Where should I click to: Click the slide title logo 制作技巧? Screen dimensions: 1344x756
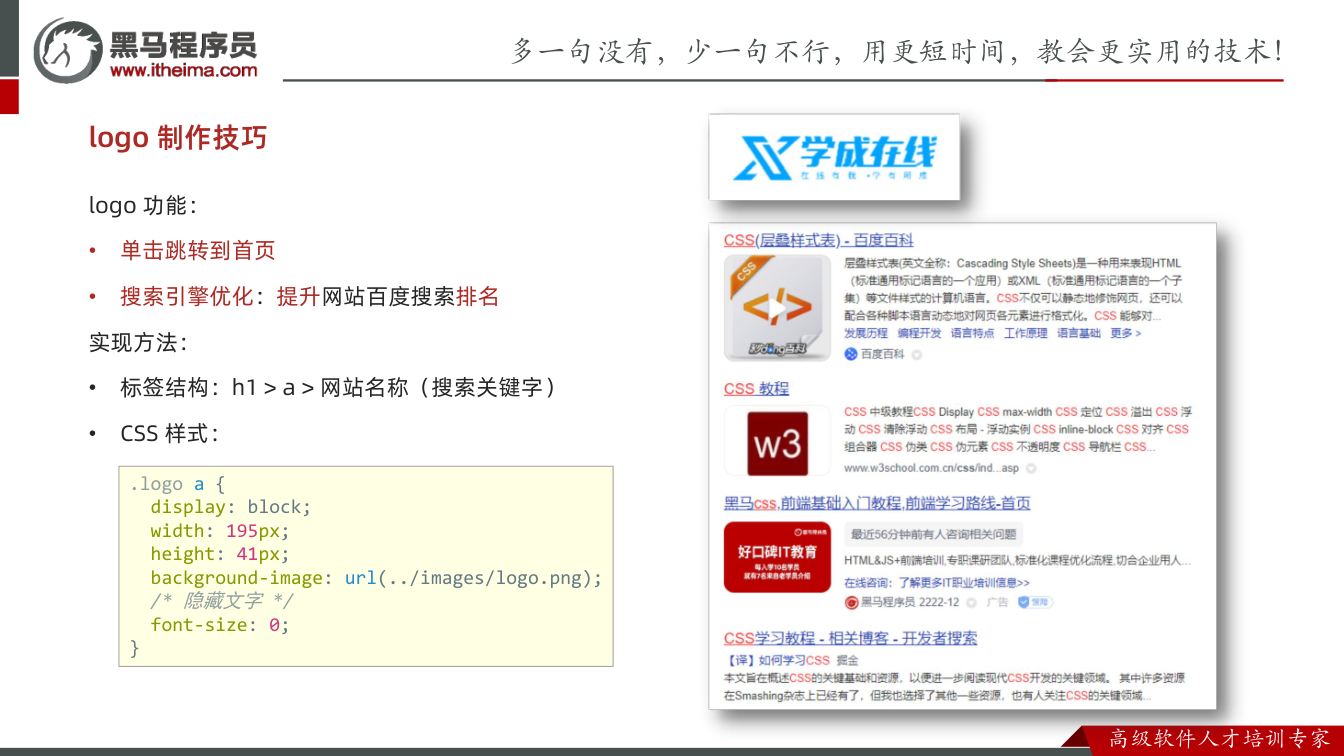point(178,137)
